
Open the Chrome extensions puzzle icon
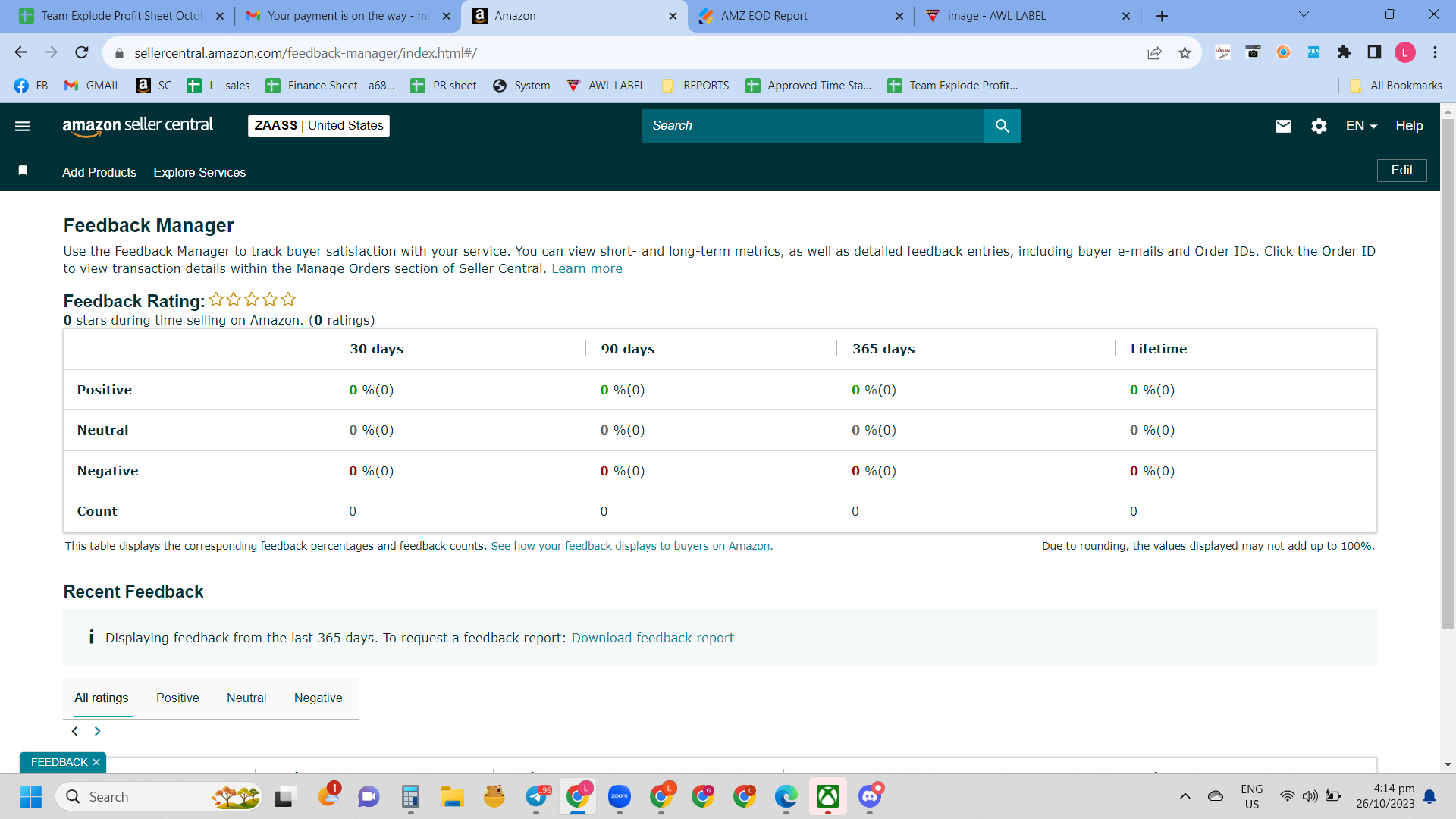pos(1344,52)
